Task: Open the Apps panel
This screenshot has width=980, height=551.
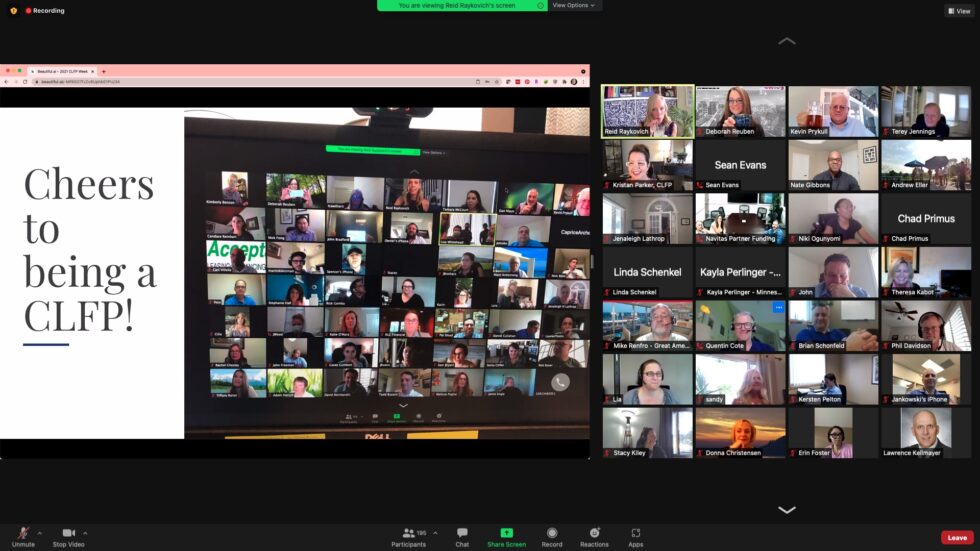Action: [x=635, y=534]
